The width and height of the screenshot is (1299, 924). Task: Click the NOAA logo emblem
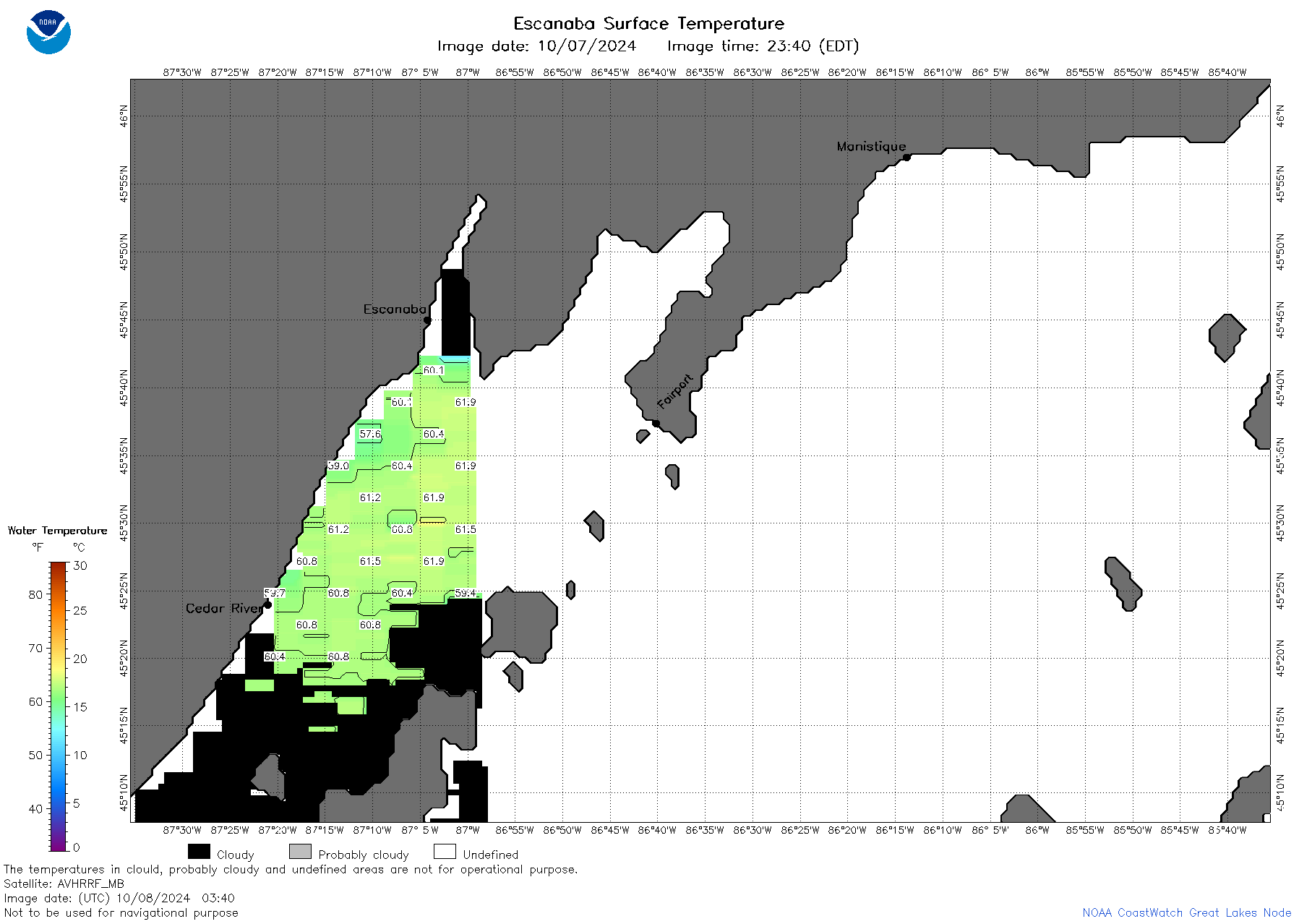48,32
